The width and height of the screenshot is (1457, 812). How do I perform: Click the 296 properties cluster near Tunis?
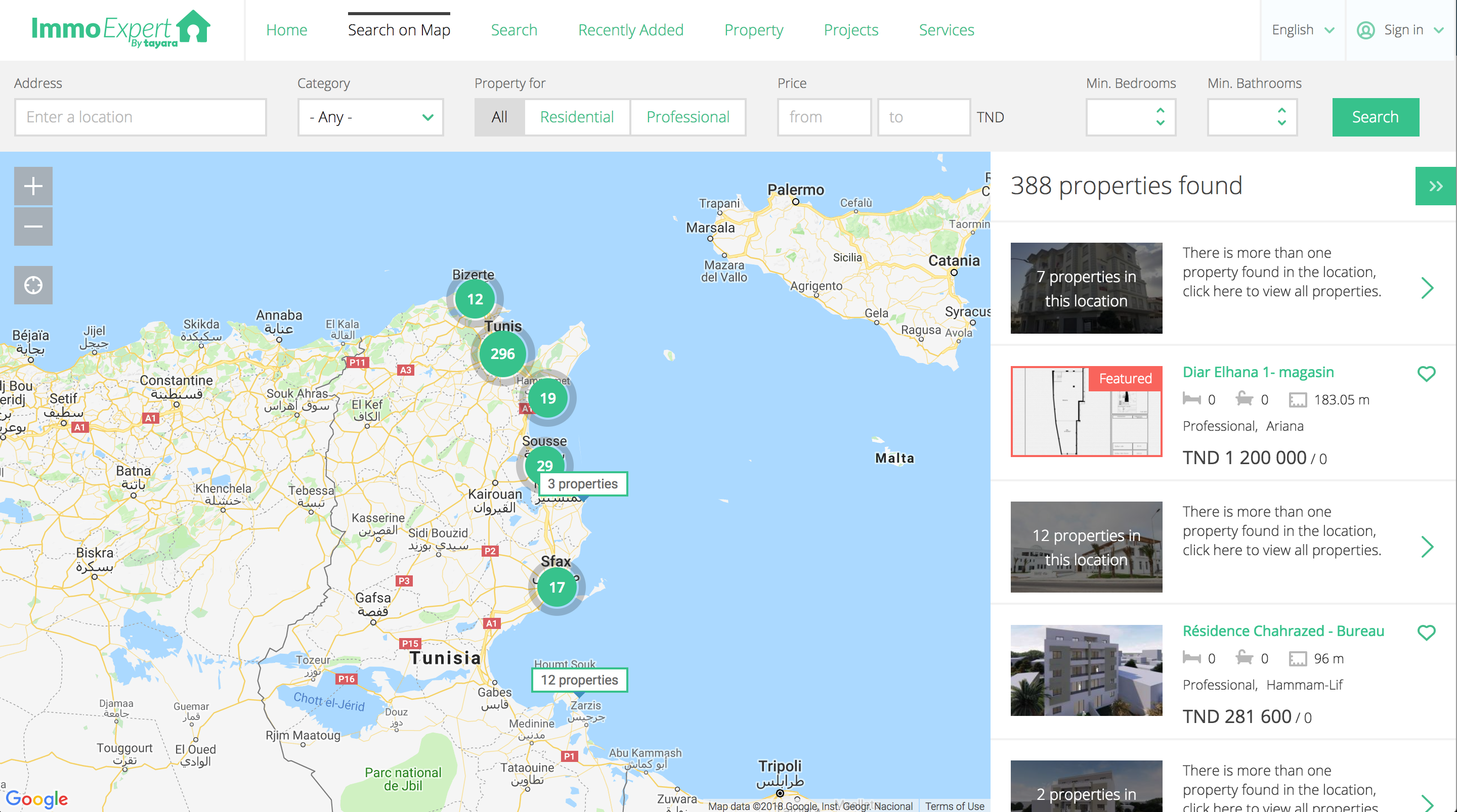coord(502,354)
